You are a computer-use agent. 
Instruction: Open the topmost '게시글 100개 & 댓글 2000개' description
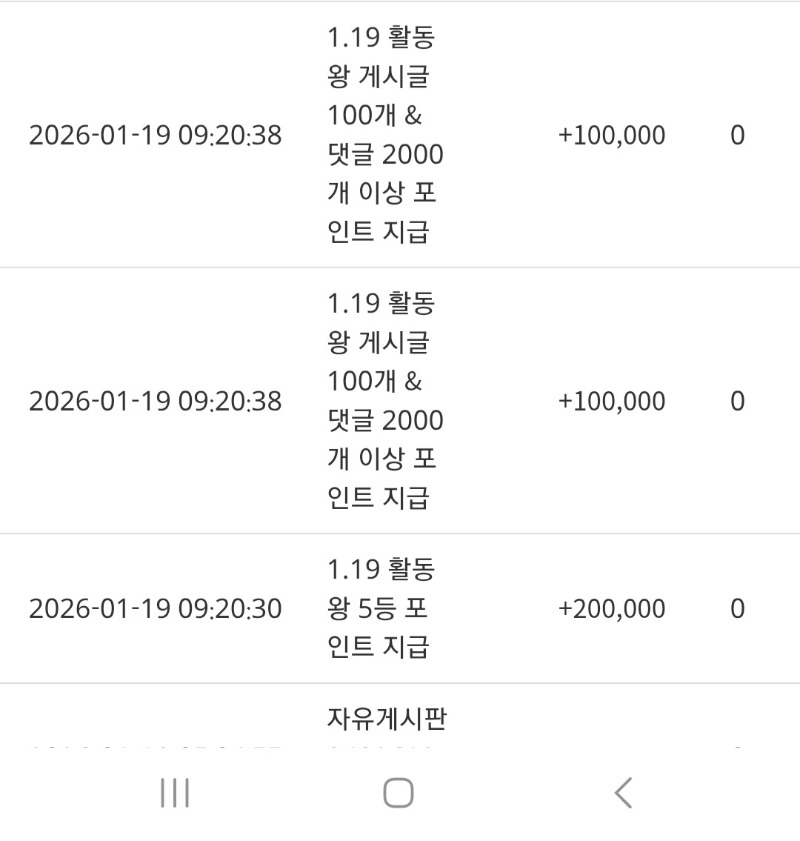pos(385,136)
